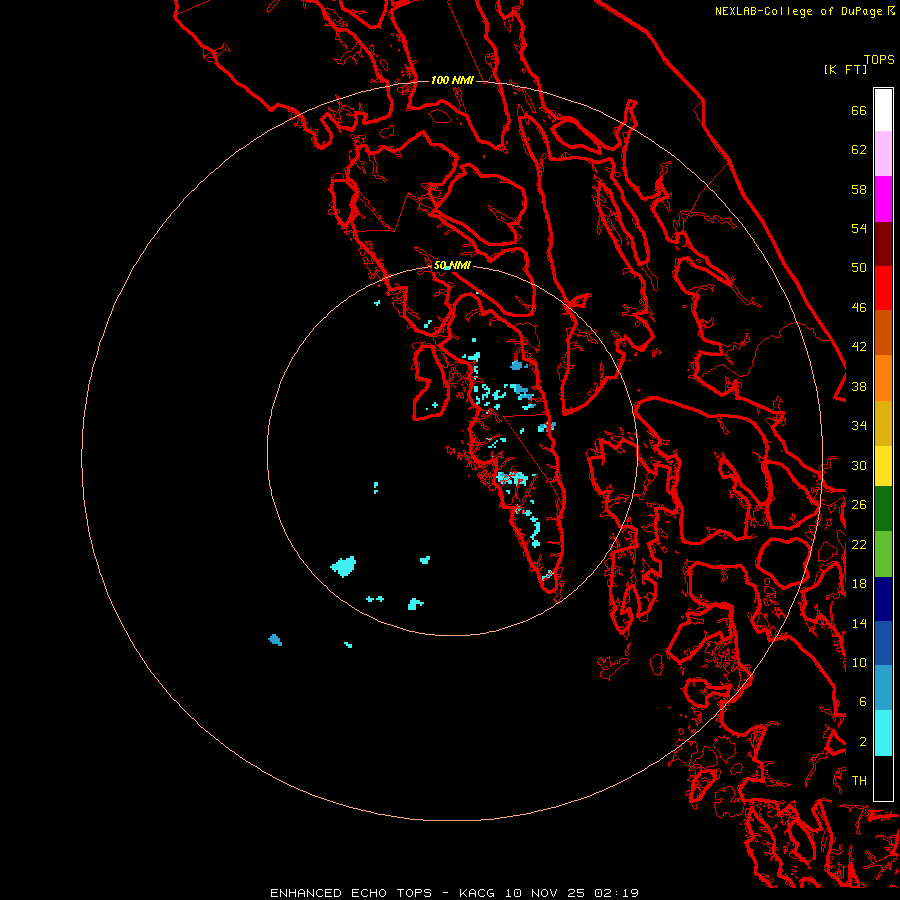The width and height of the screenshot is (900, 900).
Task: Click the legend value '62'
Action: coord(859,150)
